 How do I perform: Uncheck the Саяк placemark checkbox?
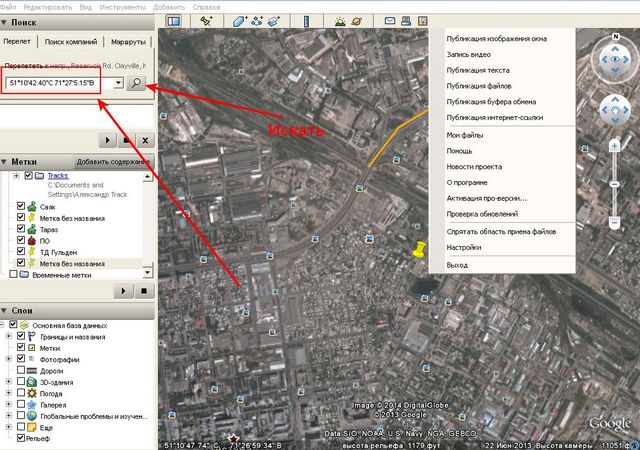point(21,206)
